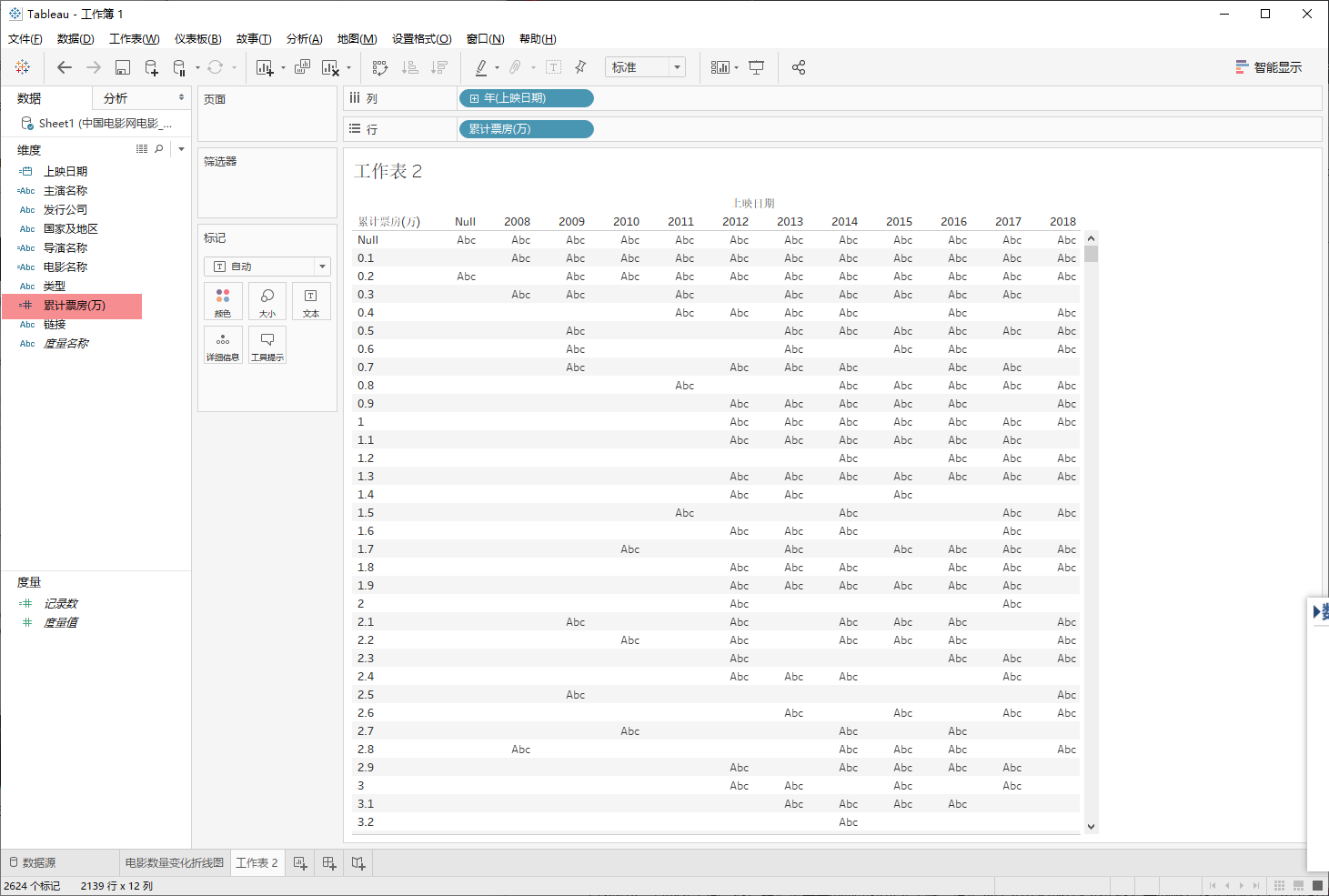This screenshot has height=896, width=1329.
Task: Switch to the 分析 pane tab
Action: [141, 98]
